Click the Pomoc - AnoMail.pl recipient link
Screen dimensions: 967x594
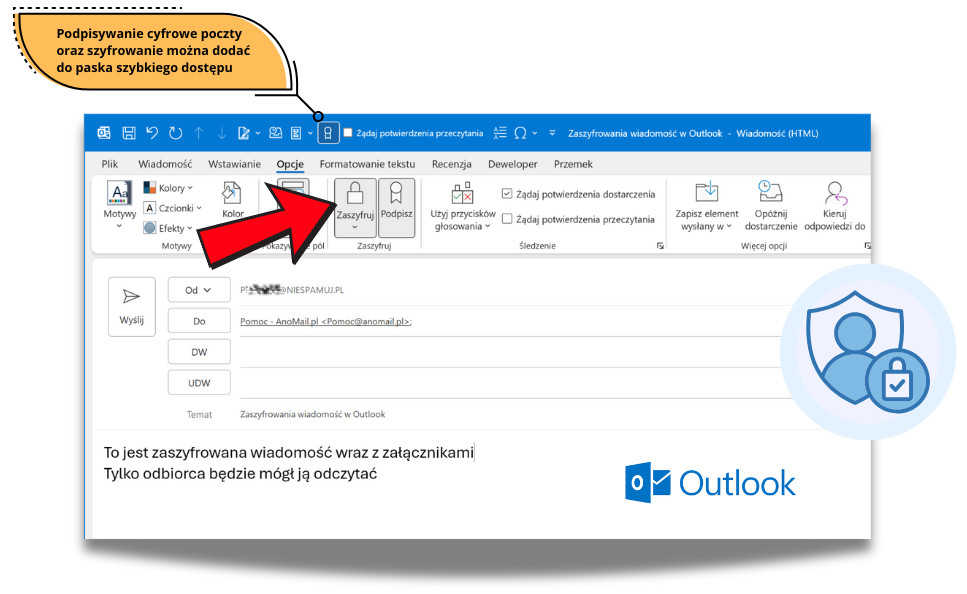coord(326,321)
